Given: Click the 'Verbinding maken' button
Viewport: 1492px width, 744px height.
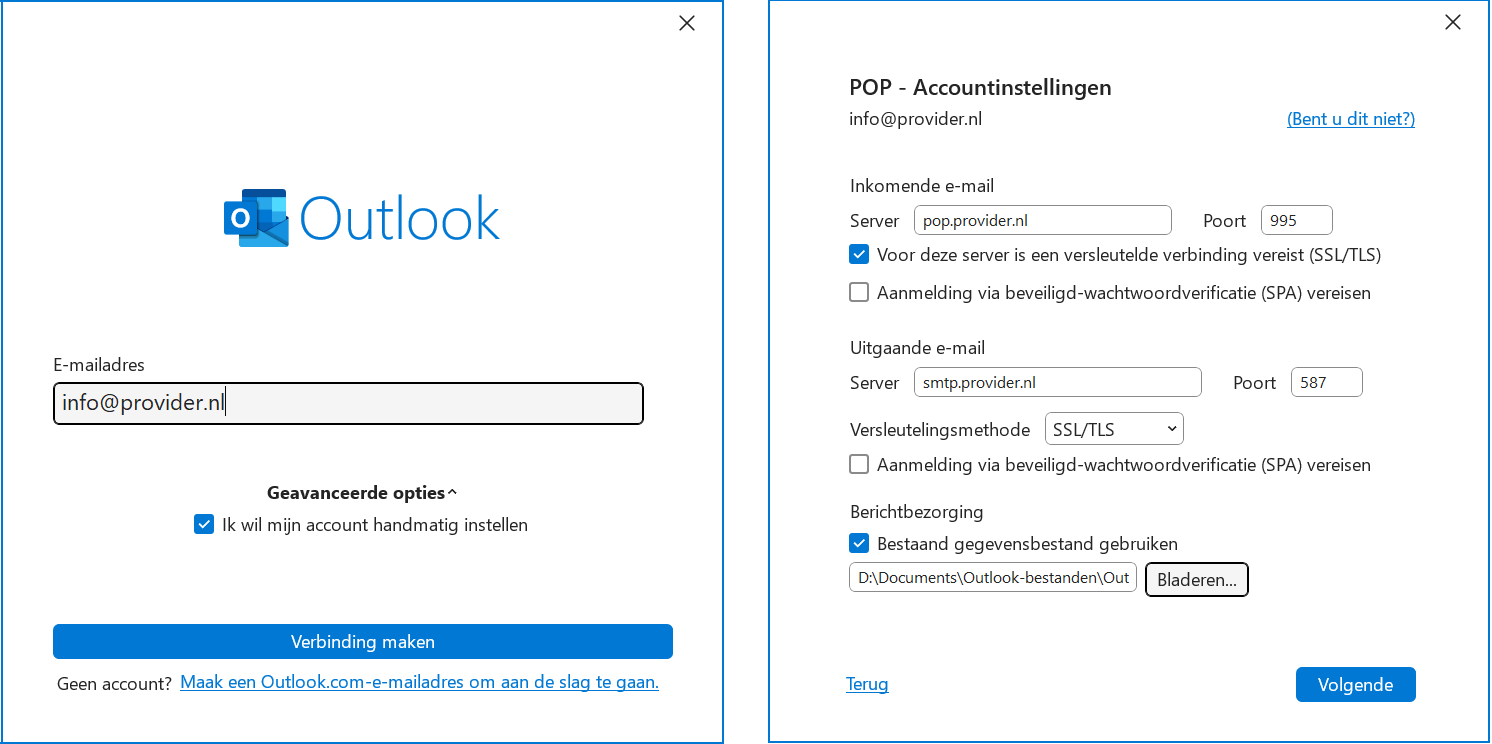Looking at the screenshot, I should click(362, 641).
